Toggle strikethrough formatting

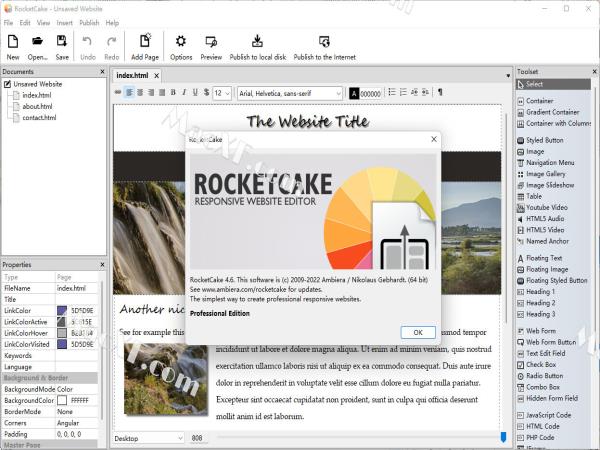click(207, 93)
